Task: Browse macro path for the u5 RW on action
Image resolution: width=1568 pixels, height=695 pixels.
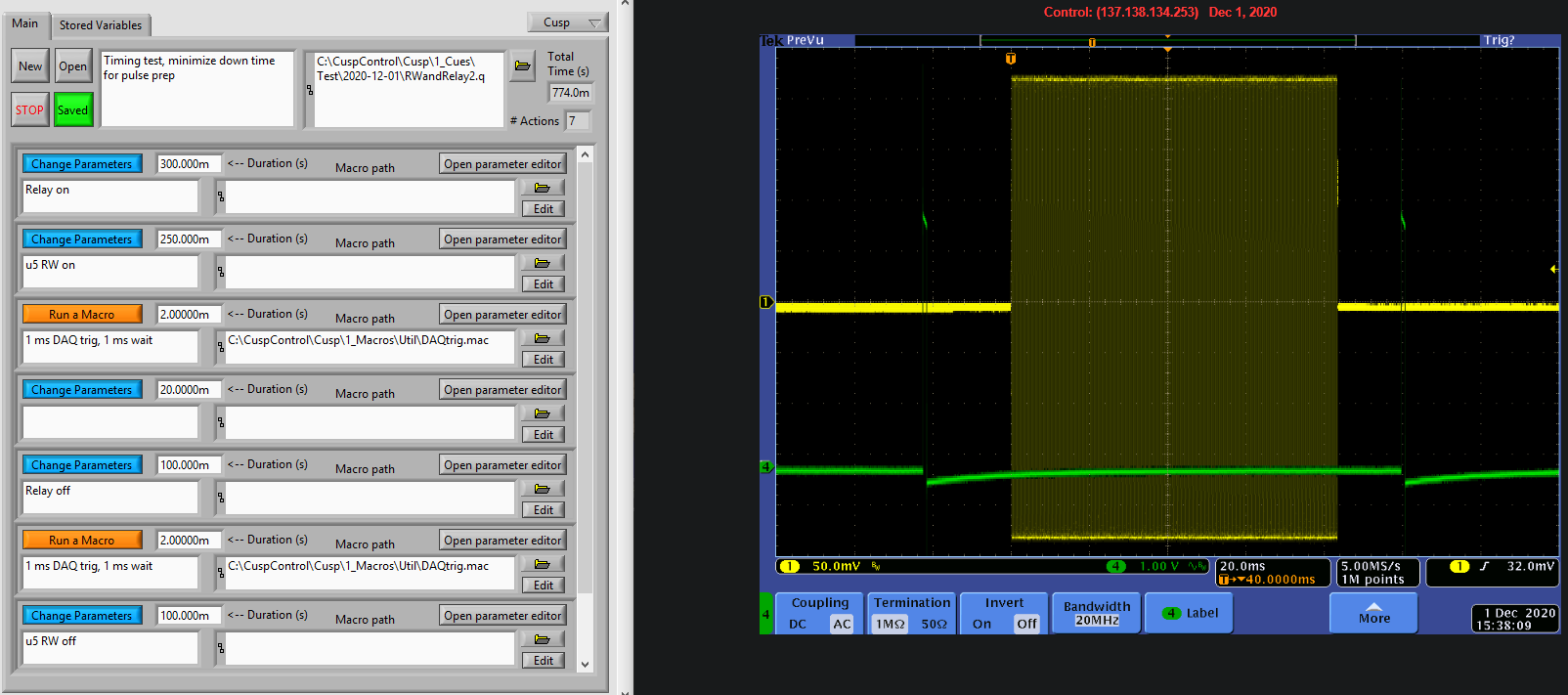Action: [543, 263]
